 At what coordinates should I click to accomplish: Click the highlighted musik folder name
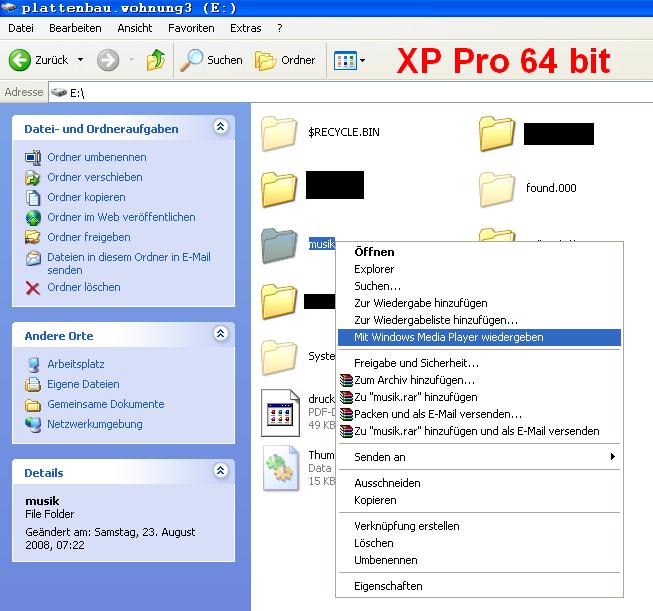click(x=322, y=244)
